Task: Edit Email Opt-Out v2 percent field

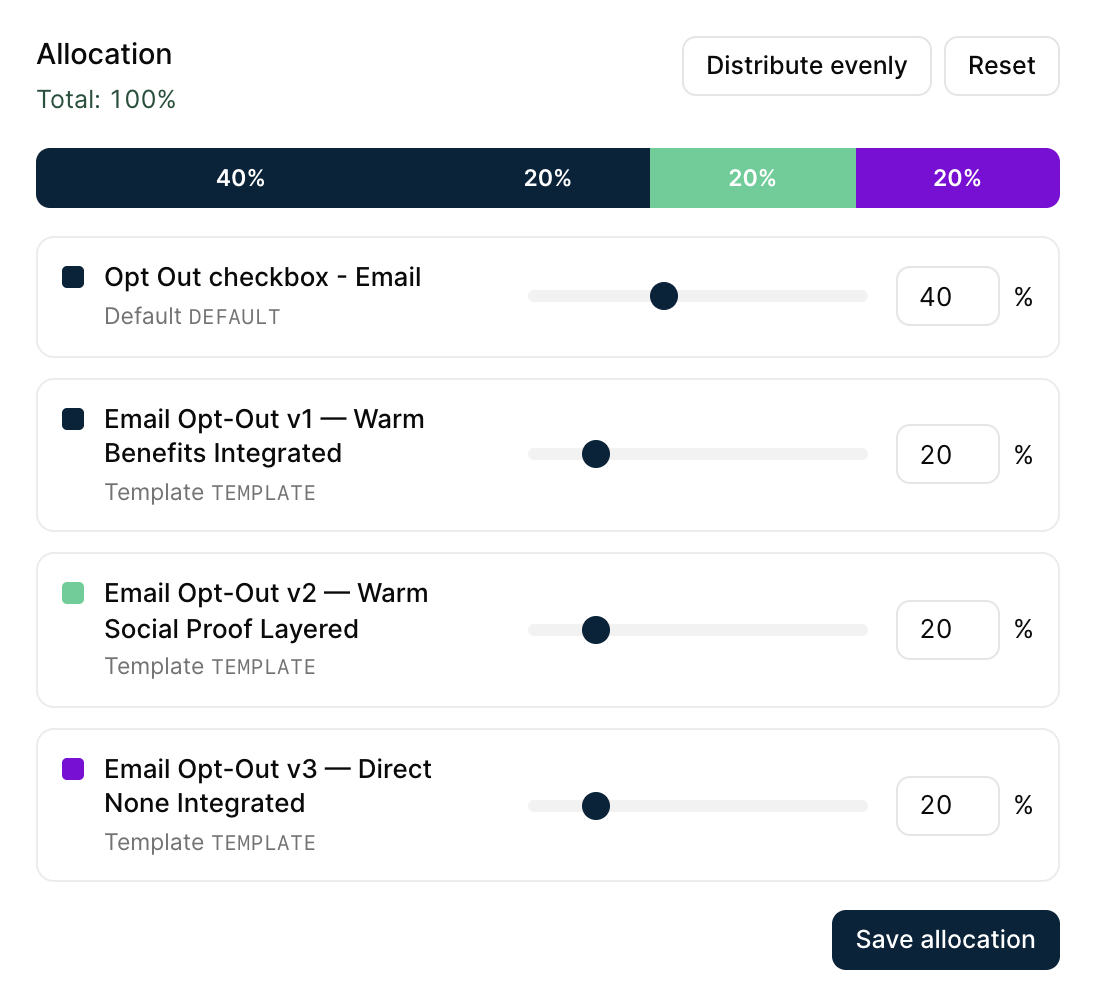Action: tap(947, 630)
